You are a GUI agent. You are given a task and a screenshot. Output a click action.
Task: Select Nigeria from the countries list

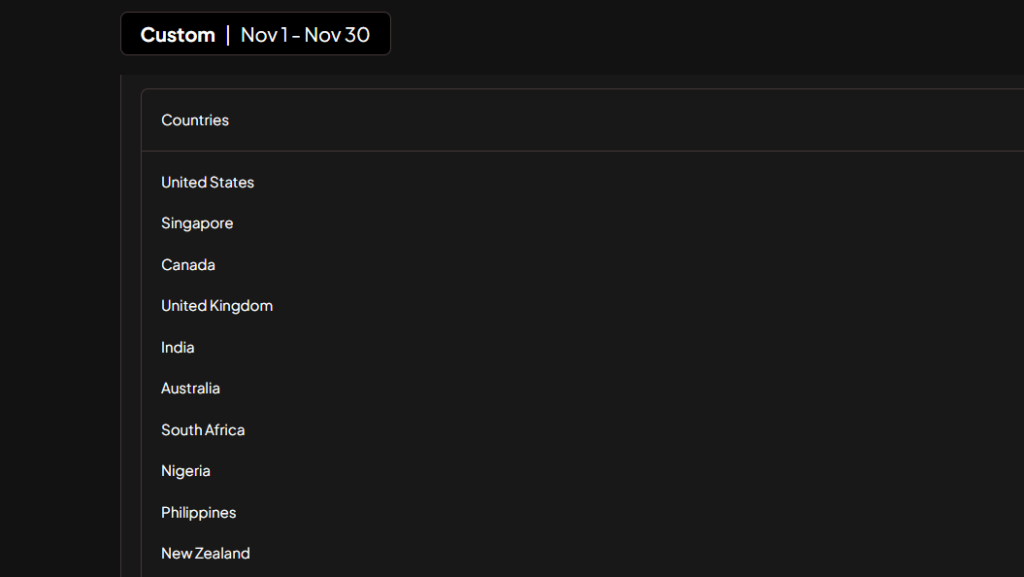click(186, 471)
